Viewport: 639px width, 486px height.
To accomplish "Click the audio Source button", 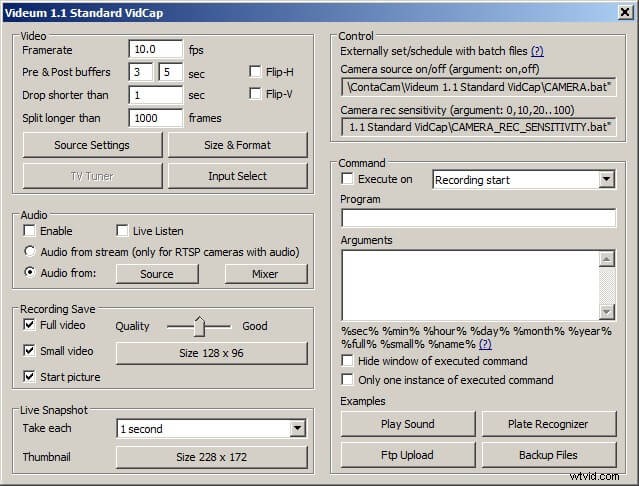I will (157, 274).
